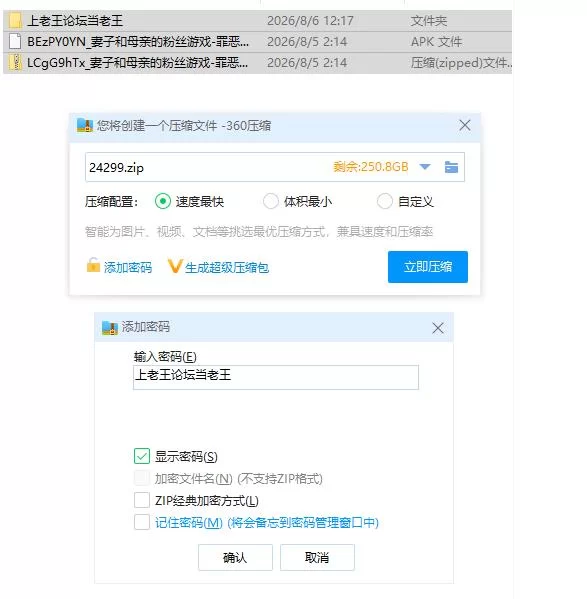Select the 体积最小 radio option
The image size is (587, 599).
271,201
